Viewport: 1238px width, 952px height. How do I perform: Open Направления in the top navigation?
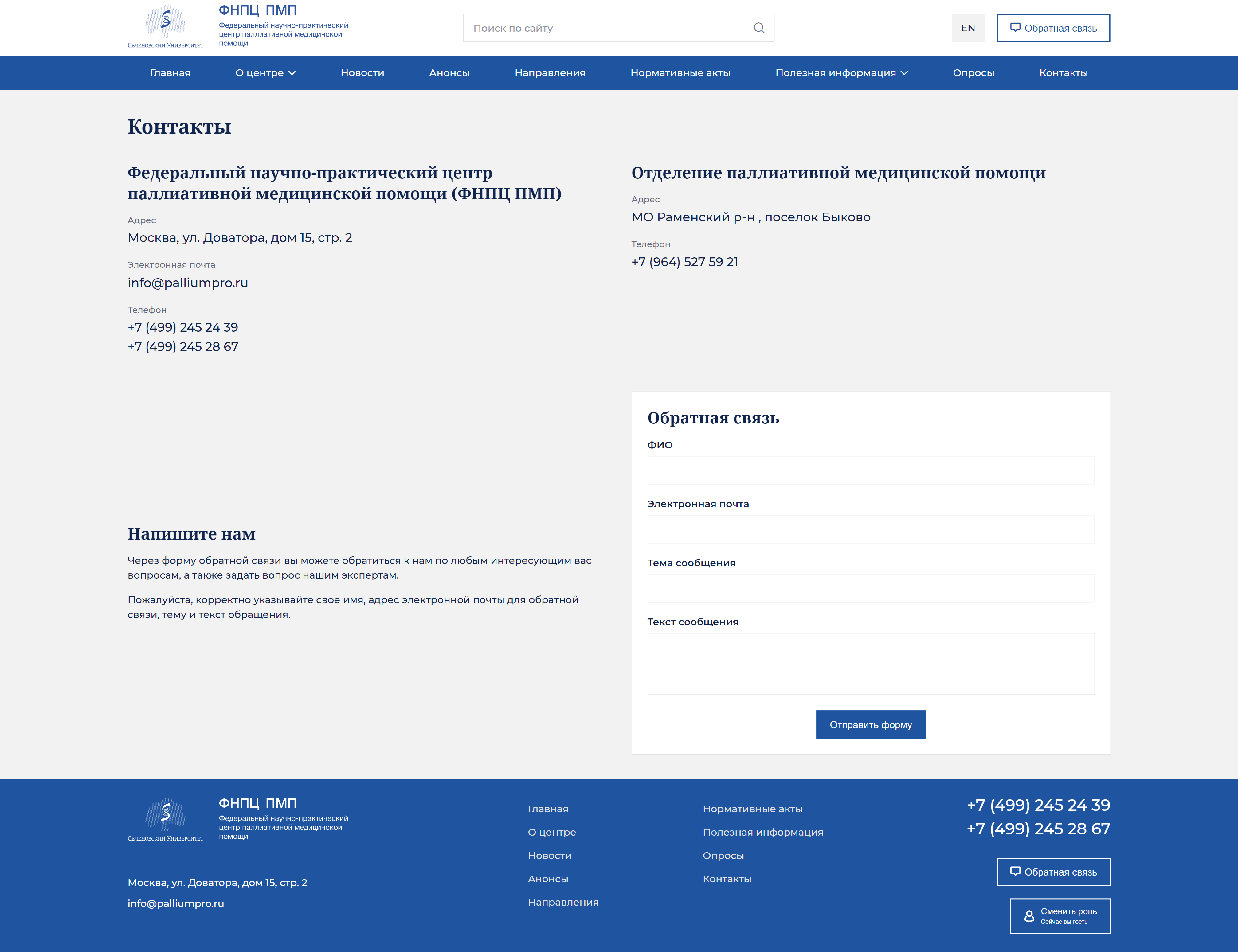click(550, 72)
